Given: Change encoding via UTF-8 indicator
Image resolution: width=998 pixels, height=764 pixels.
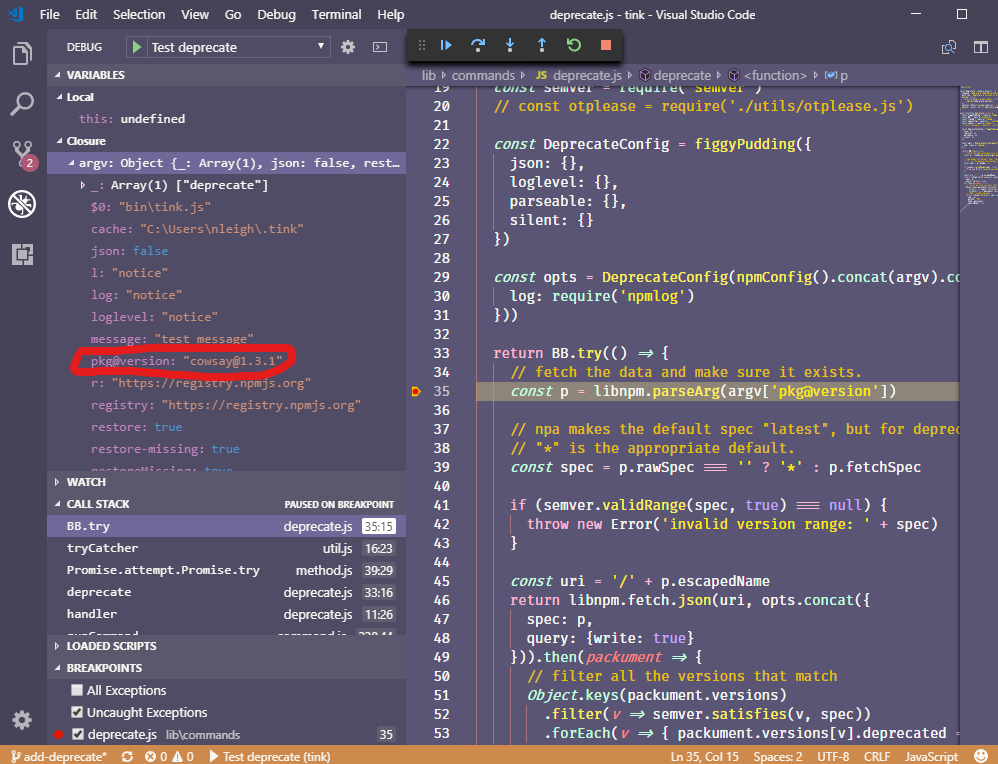Looking at the screenshot, I should click(x=833, y=756).
